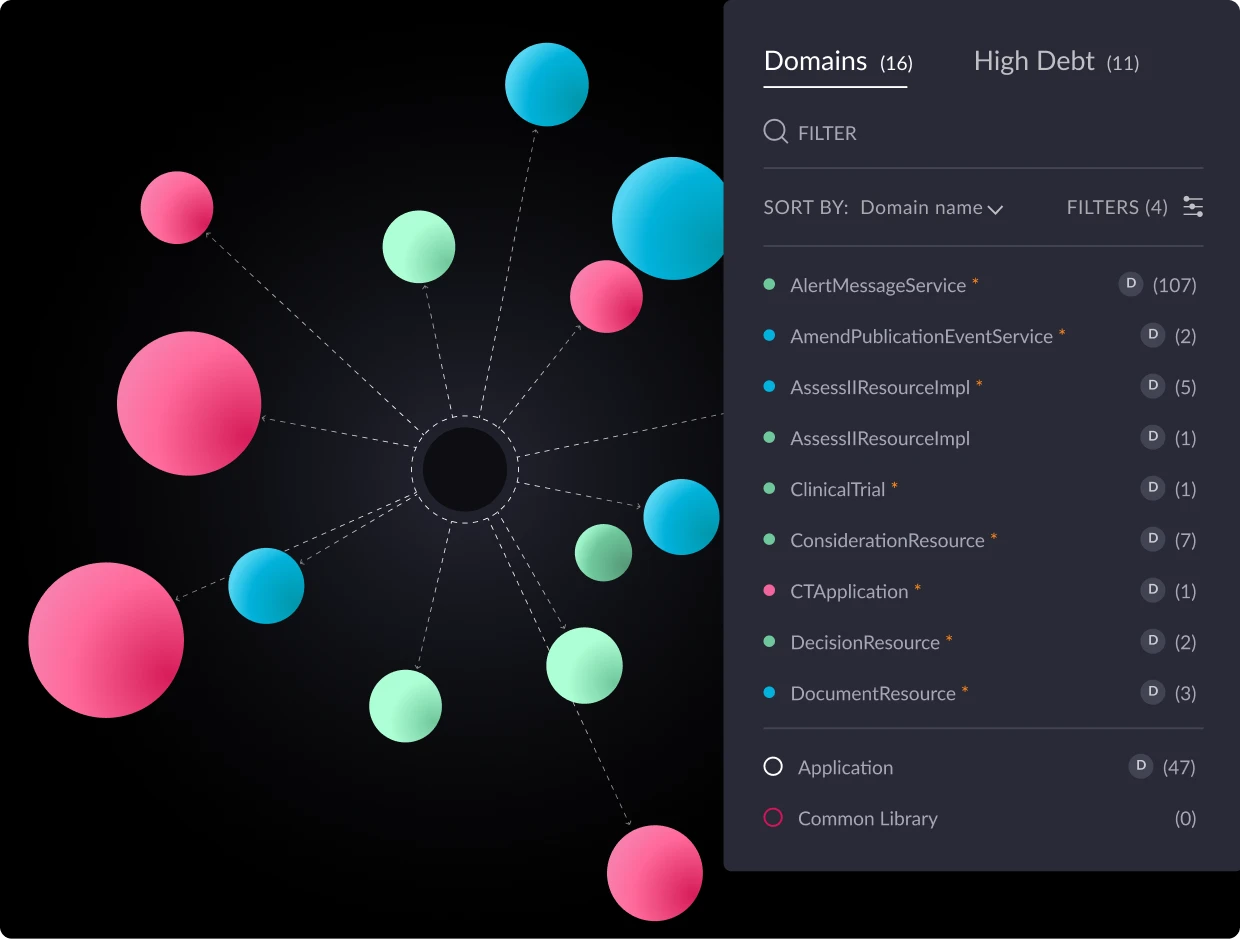
Task: Click the D badge on Application row
Action: tap(1141, 766)
